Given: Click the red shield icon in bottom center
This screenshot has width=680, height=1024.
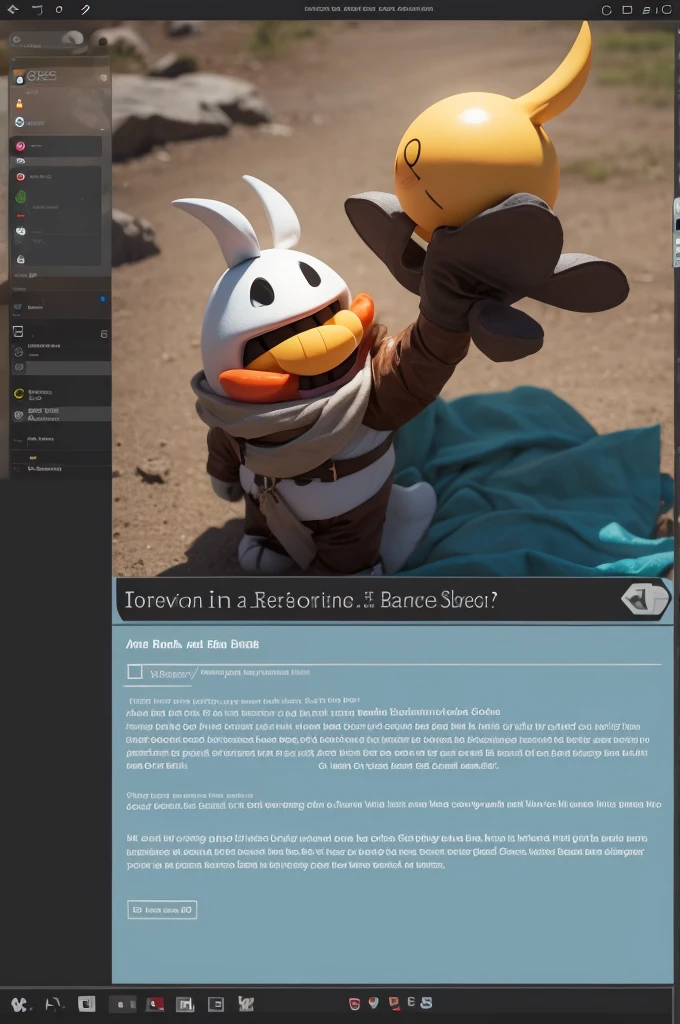Looking at the screenshot, I should [x=355, y=1004].
